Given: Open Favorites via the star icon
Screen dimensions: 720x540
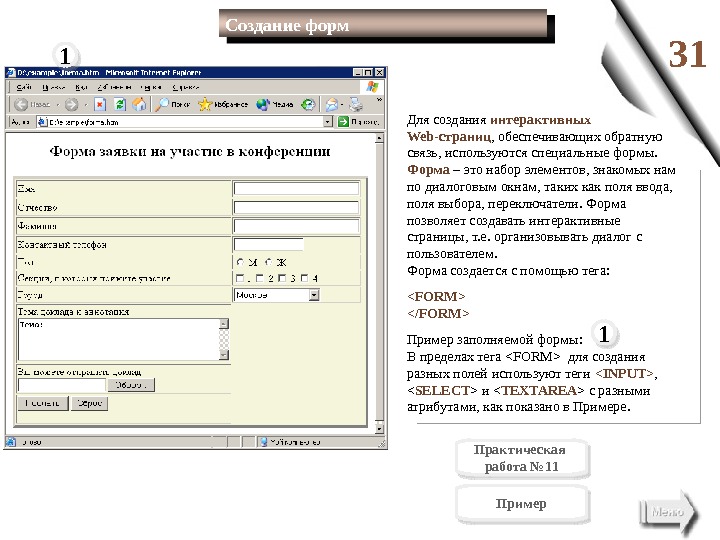Looking at the screenshot, I should pos(204,105).
